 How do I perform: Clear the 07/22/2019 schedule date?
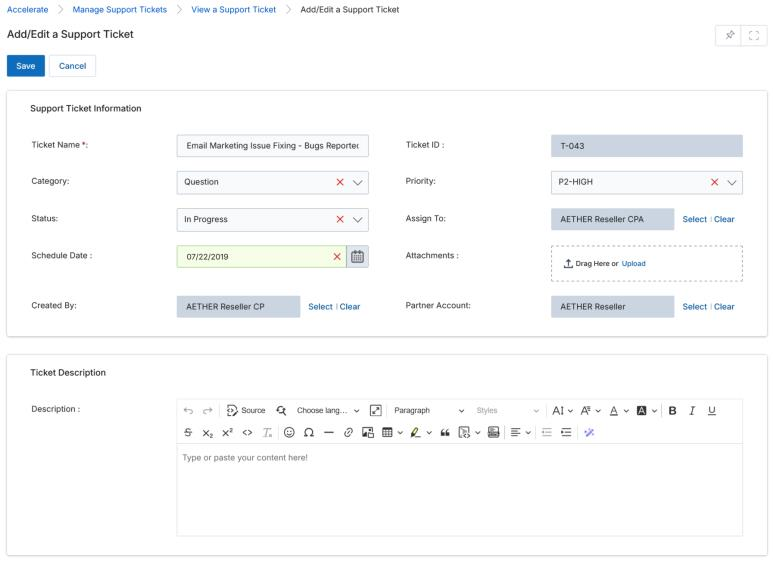337,257
